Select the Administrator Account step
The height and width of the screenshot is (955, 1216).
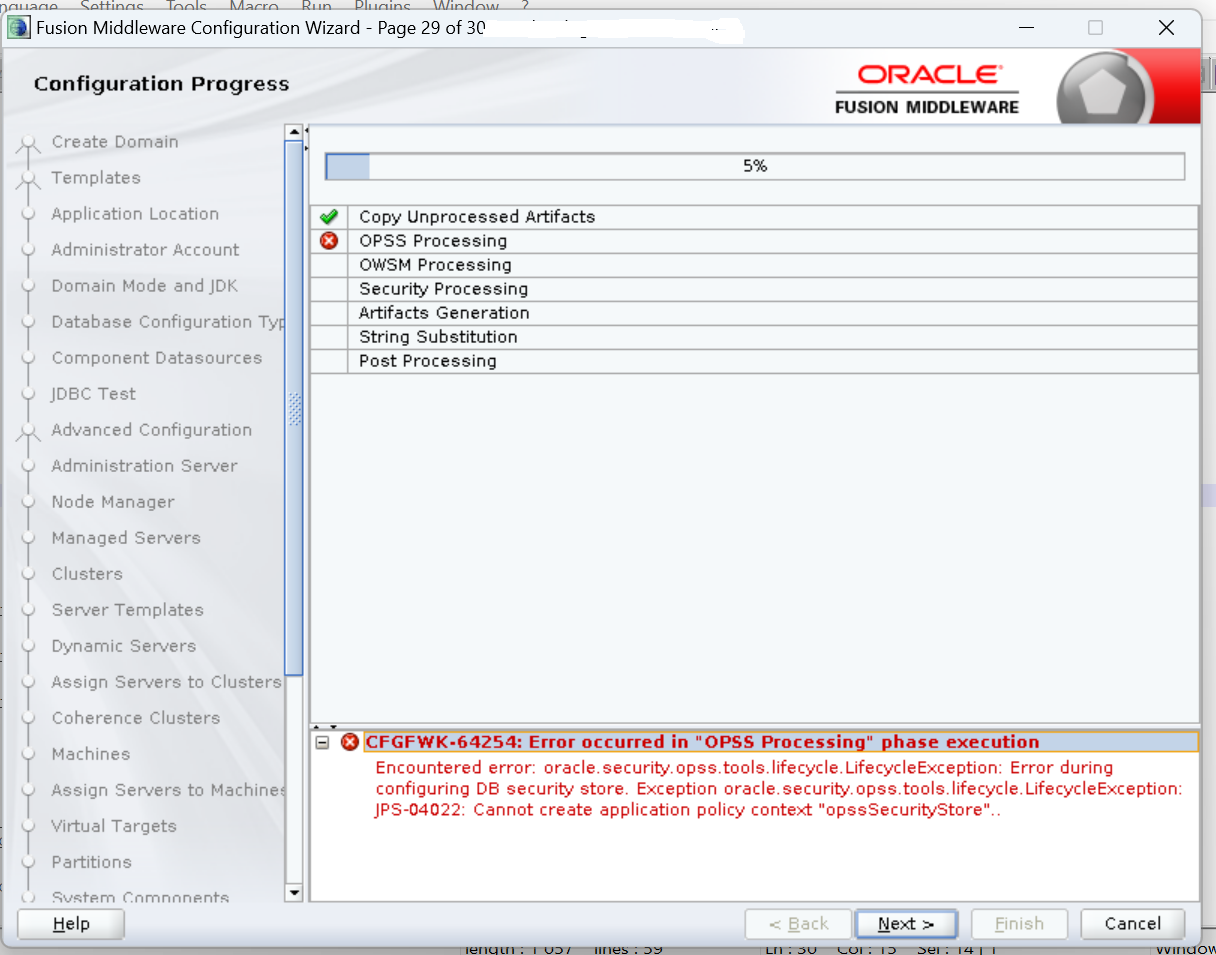[x=145, y=250]
